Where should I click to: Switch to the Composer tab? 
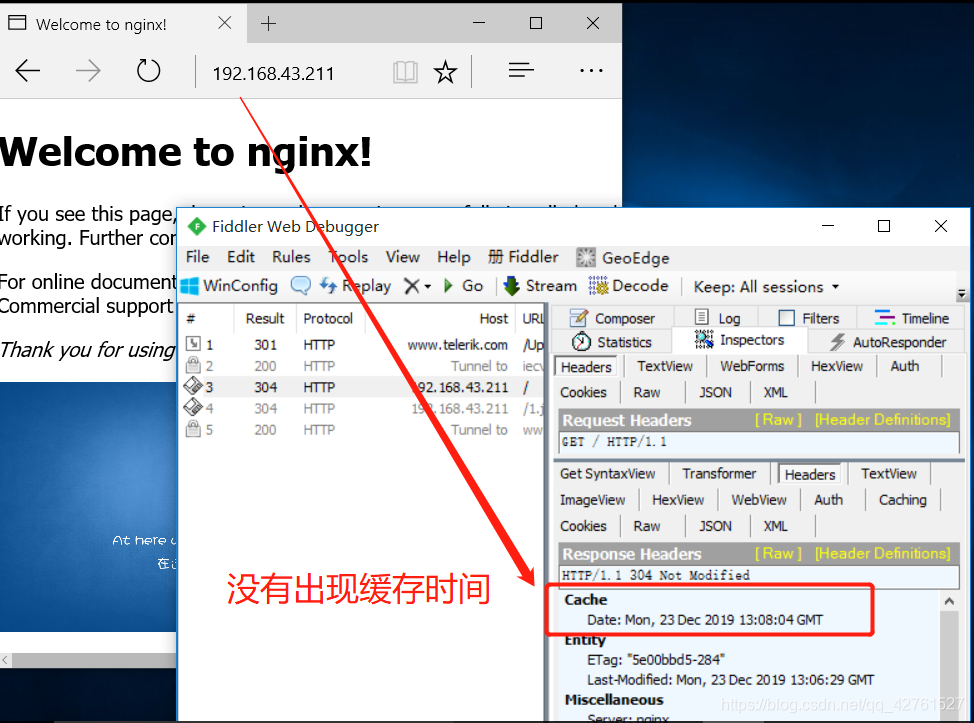(x=612, y=318)
